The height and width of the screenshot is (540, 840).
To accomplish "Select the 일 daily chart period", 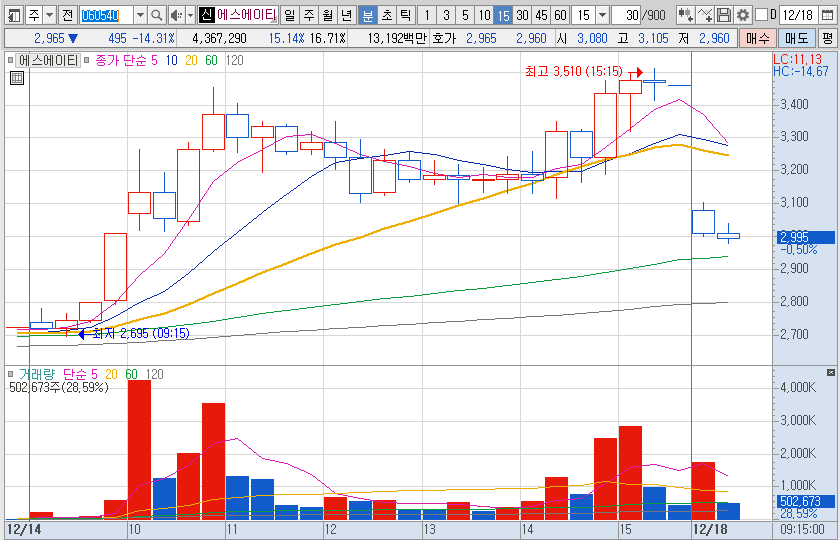I will click(289, 15).
